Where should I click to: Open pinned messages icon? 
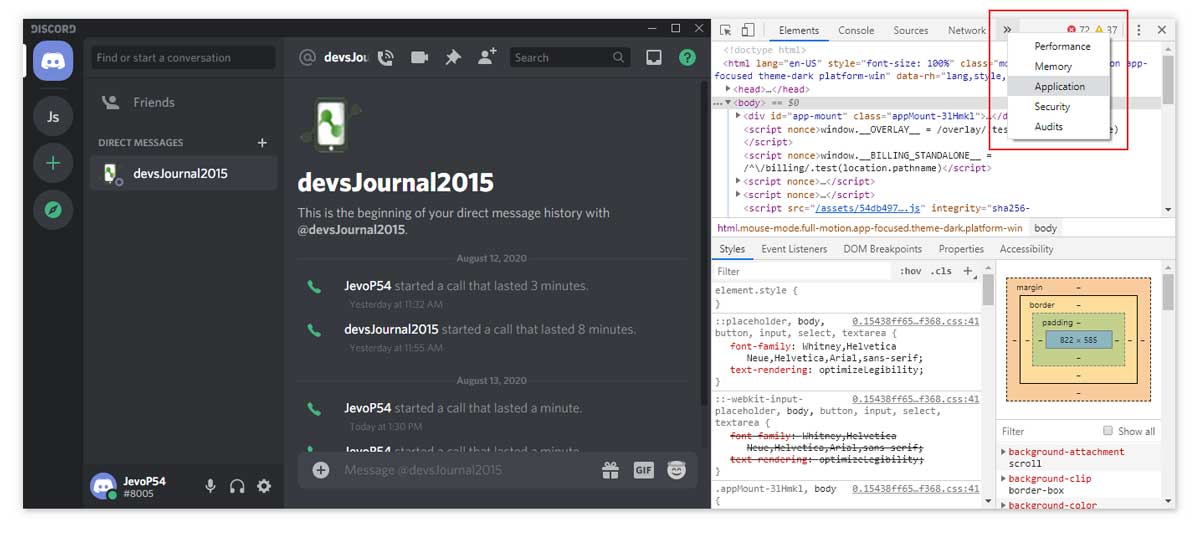453,58
